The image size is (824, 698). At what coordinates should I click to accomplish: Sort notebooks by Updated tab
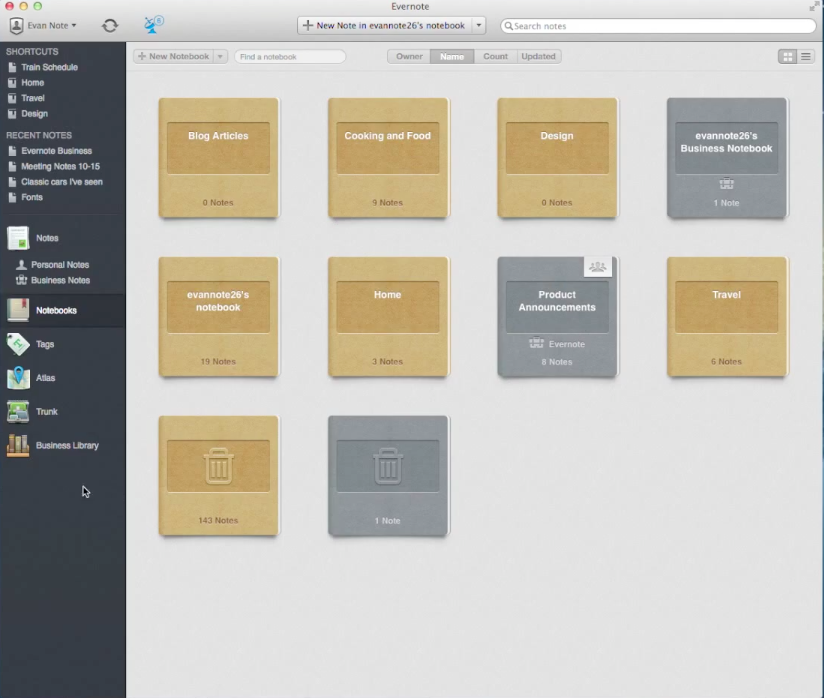point(538,57)
